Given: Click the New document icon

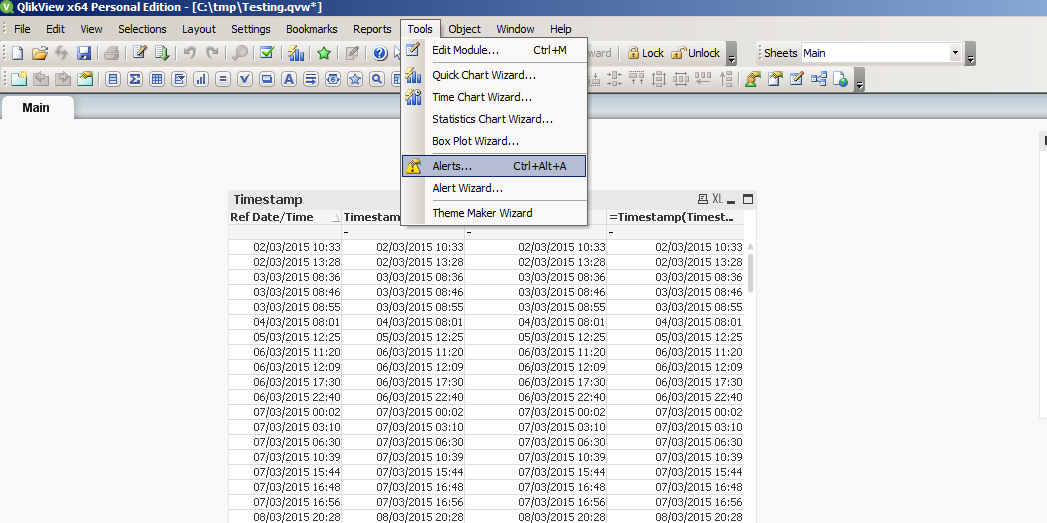Looking at the screenshot, I should pyautogui.click(x=17, y=53).
